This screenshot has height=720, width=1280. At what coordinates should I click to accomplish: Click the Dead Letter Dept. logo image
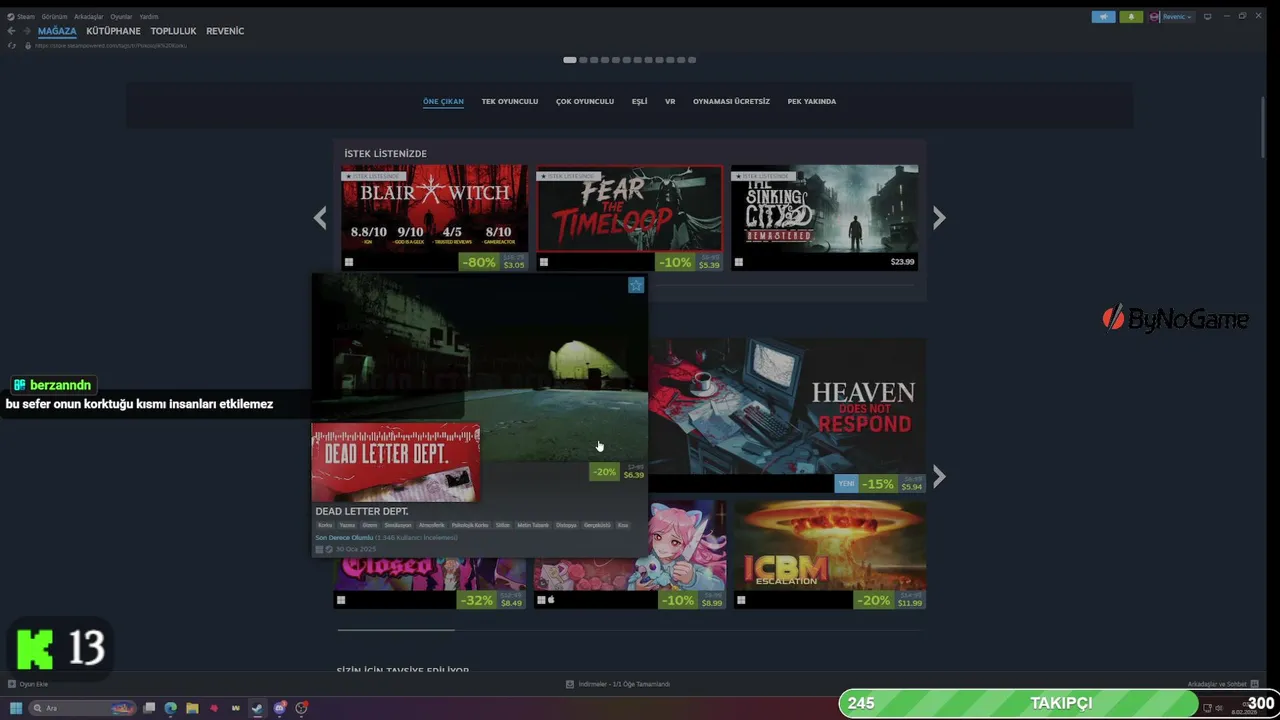pos(396,462)
